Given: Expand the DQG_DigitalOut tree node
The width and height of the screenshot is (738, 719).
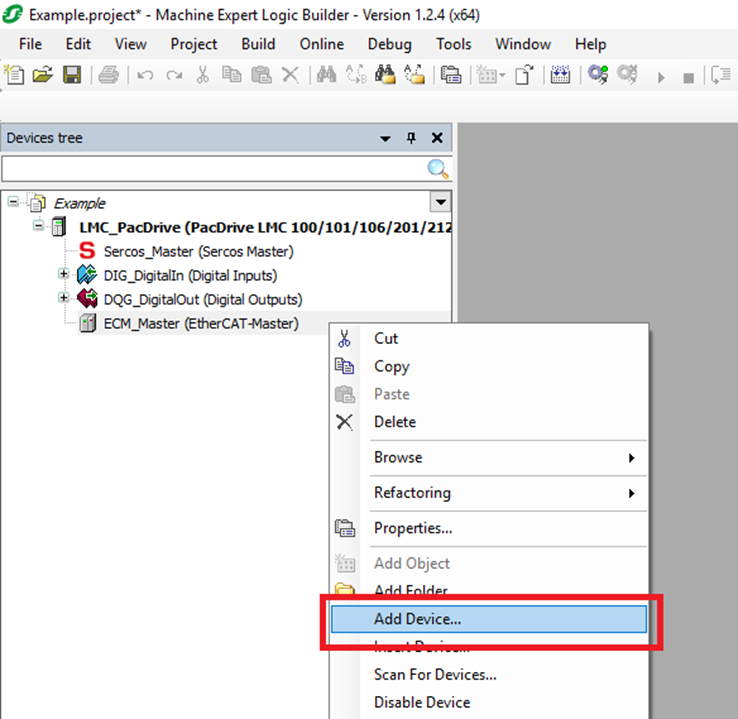Looking at the screenshot, I should click(x=64, y=298).
